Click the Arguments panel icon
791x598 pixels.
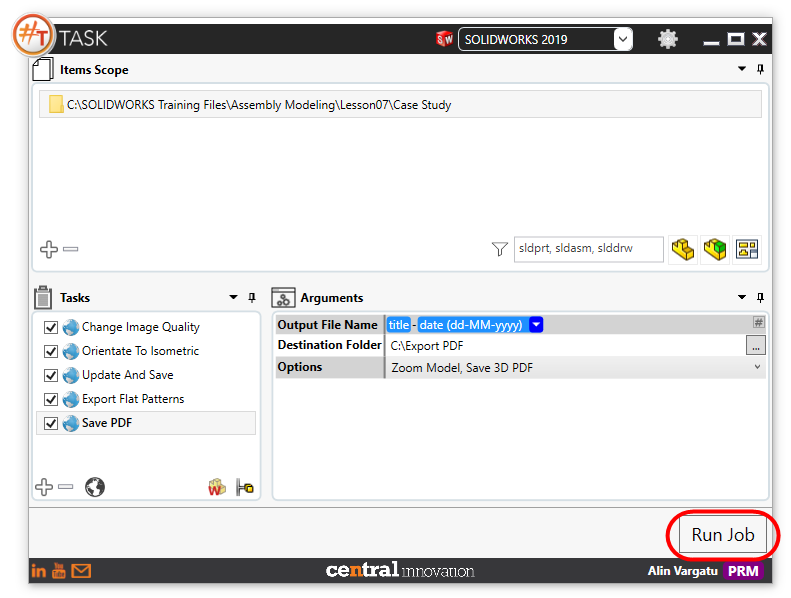[283, 297]
